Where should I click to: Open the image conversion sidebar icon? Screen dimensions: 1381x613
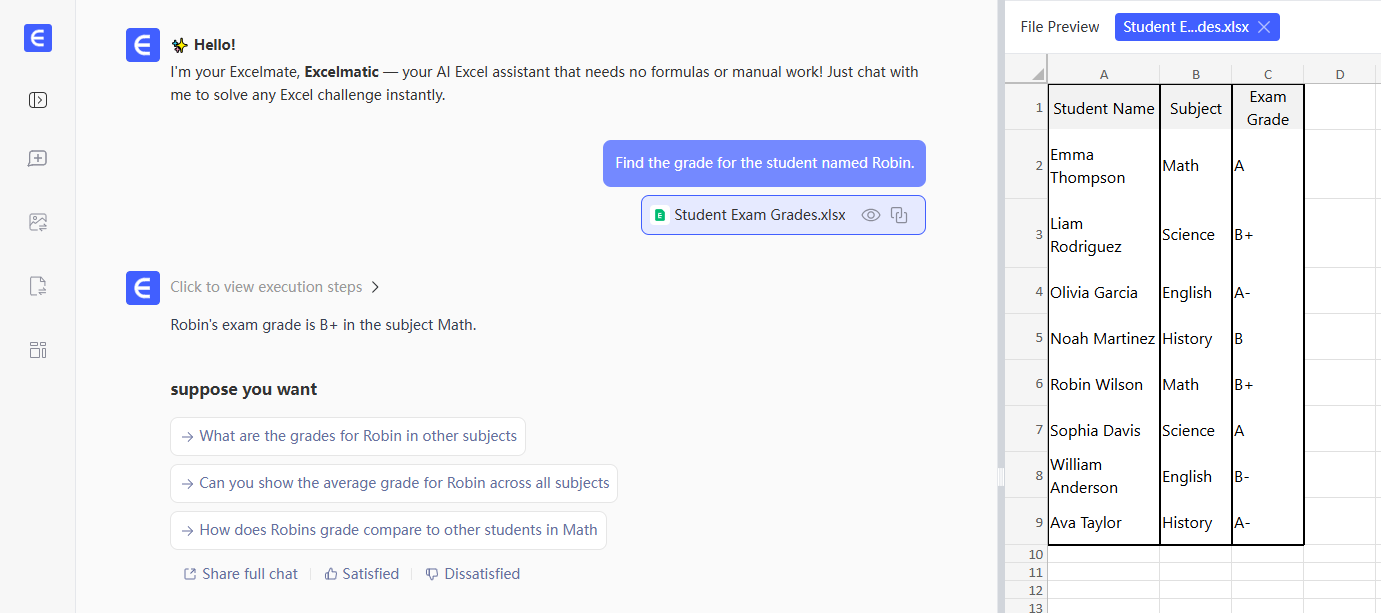(x=38, y=222)
